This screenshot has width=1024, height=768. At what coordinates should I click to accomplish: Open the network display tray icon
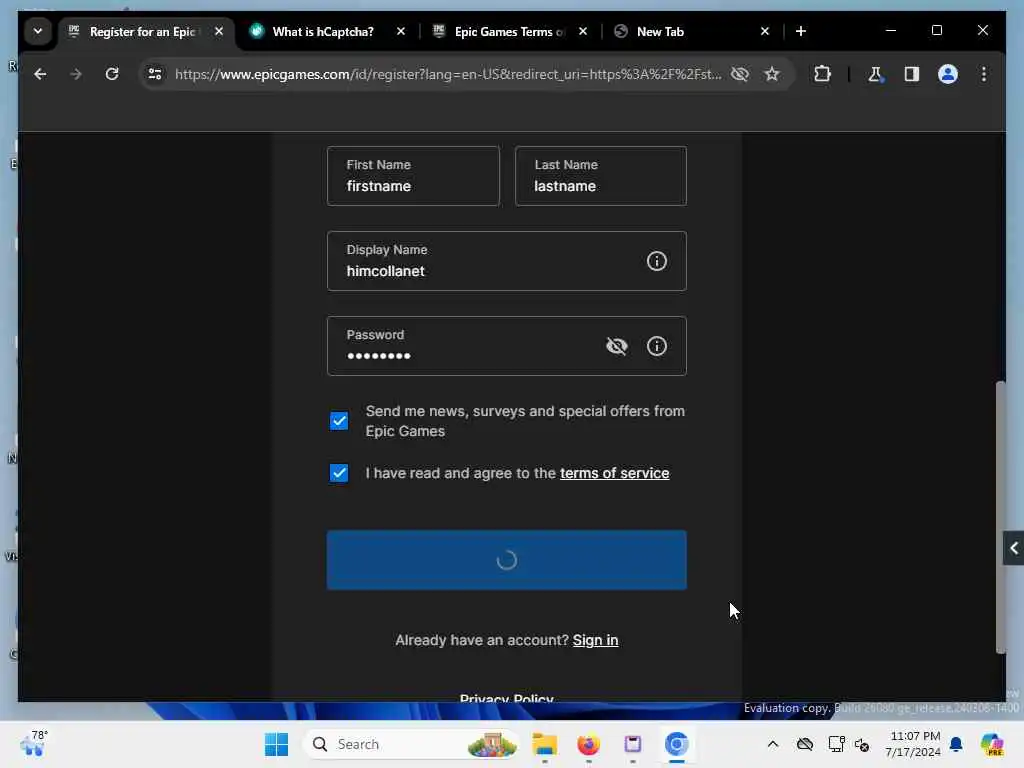click(836, 744)
